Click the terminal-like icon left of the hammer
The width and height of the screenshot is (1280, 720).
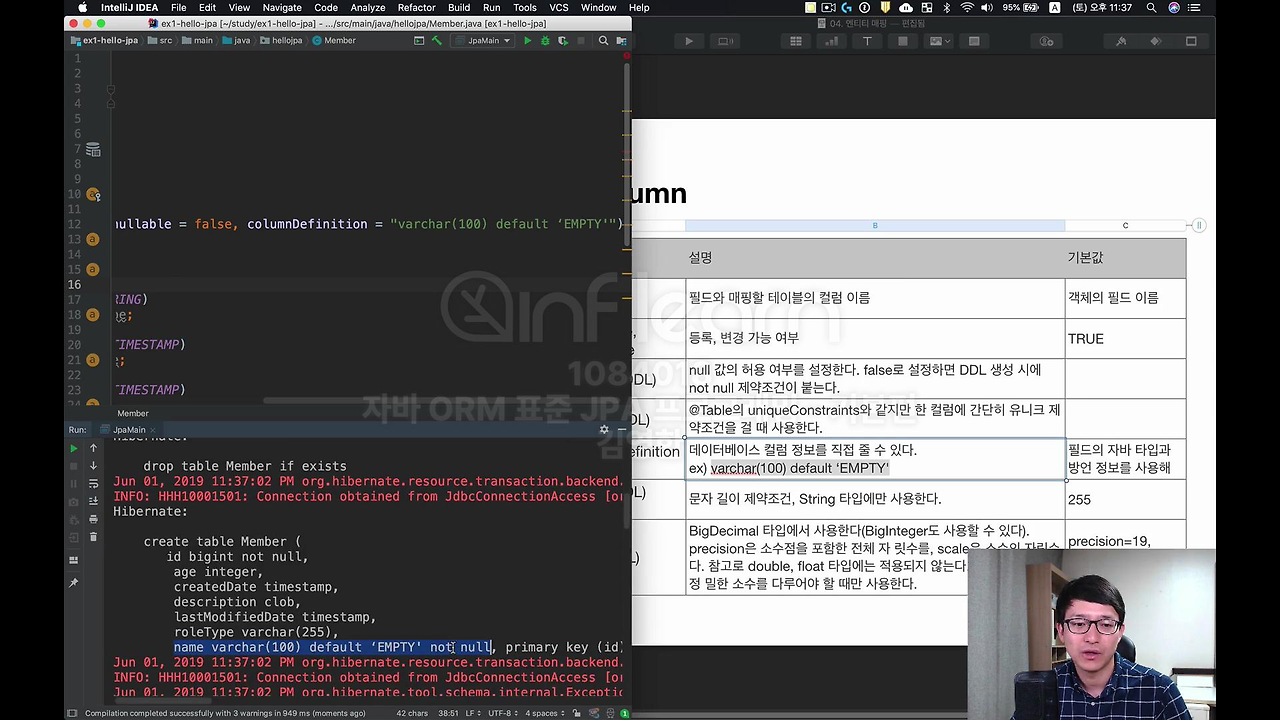point(419,41)
